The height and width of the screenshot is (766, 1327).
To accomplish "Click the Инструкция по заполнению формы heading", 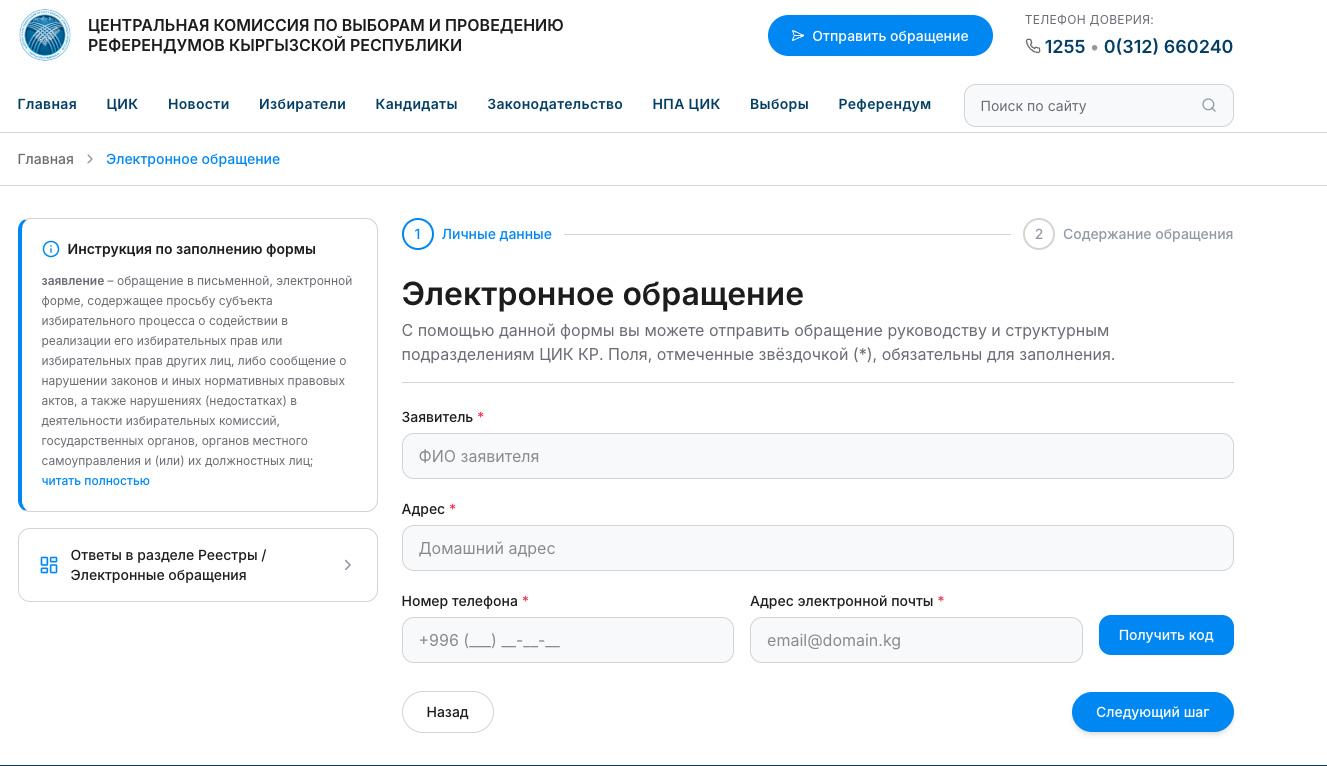I will click(192, 249).
